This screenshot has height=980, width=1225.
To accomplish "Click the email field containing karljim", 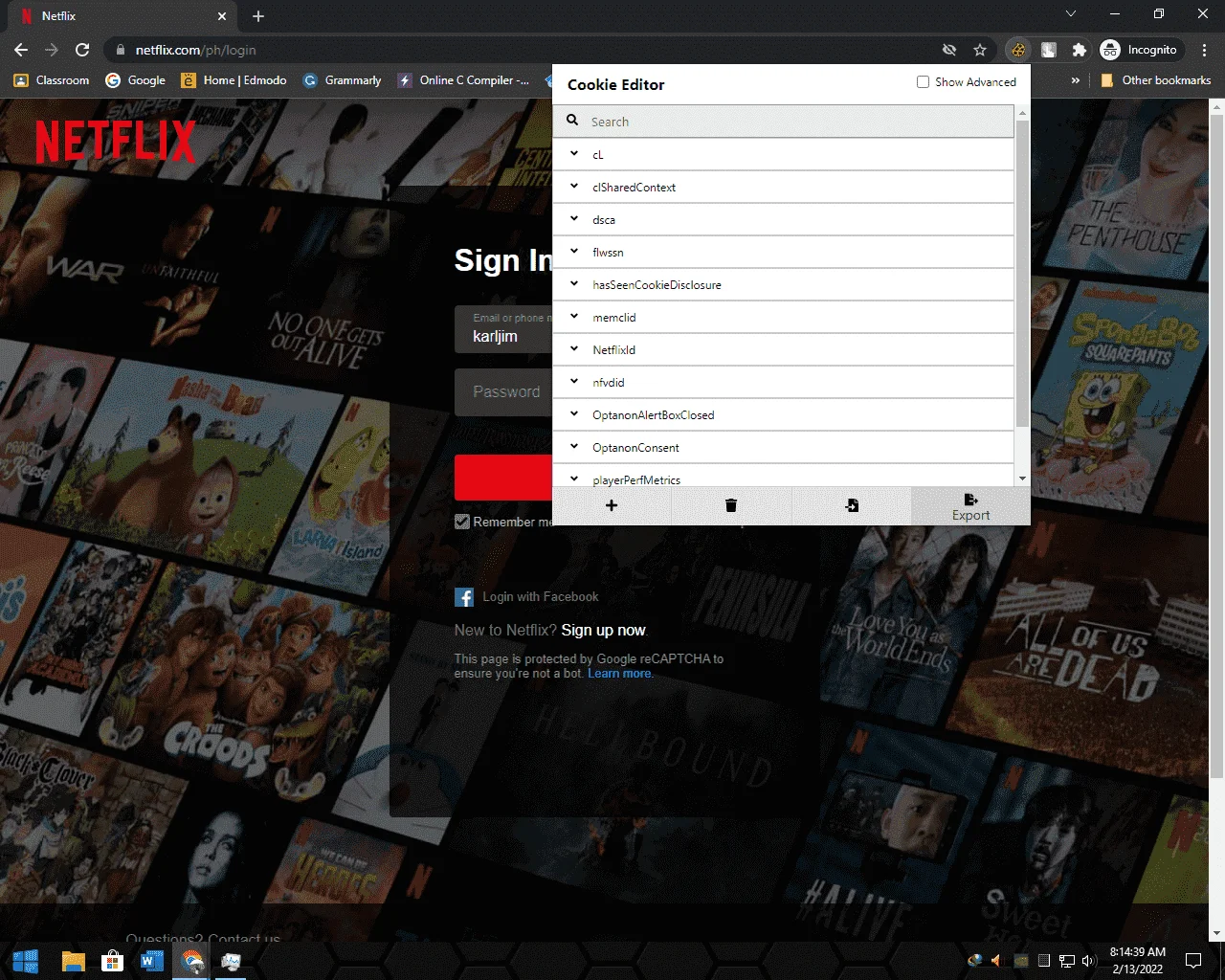I will [x=503, y=330].
